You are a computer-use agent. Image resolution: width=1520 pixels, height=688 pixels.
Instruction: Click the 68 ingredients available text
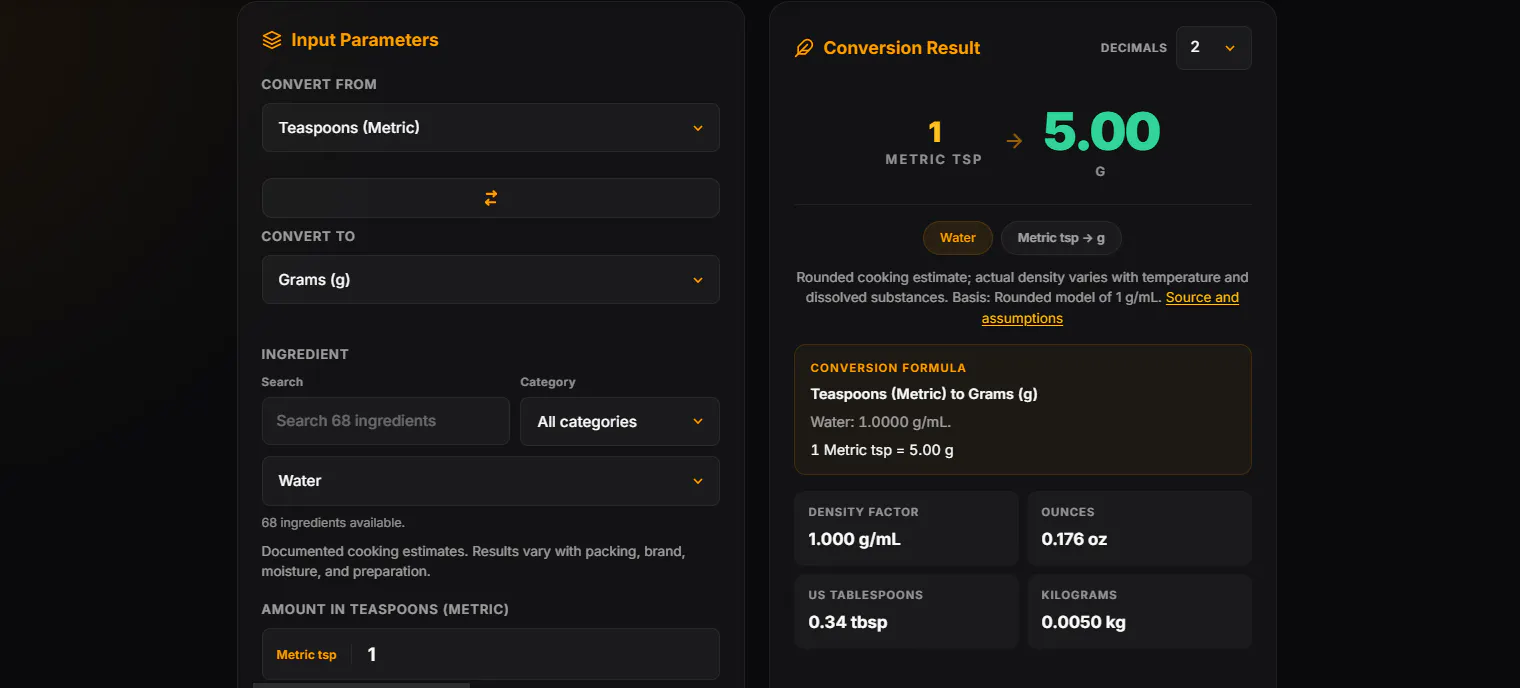point(333,523)
